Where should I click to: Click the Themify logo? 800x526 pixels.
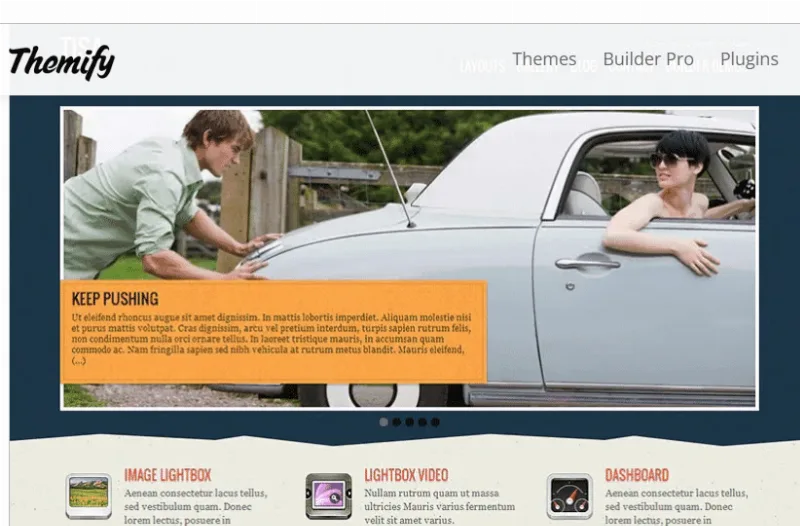click(62, 62)
